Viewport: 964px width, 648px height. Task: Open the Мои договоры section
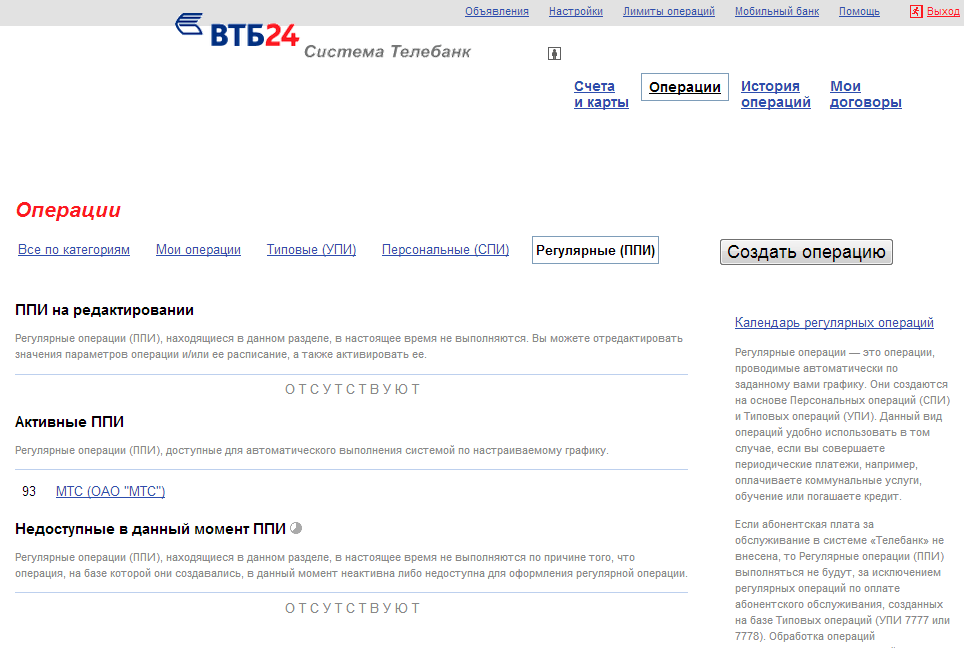[x=865, y=94]
